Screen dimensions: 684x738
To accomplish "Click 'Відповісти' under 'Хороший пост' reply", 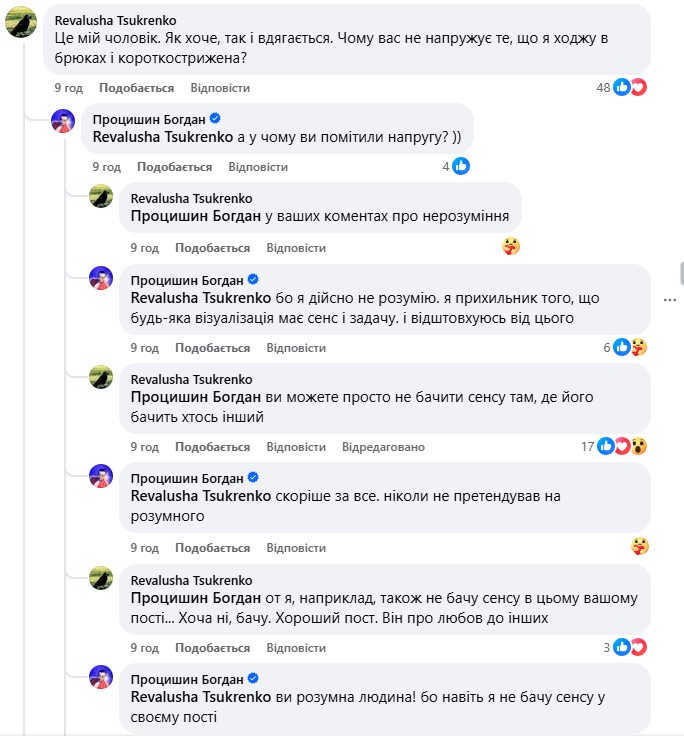I will [296, 648].
